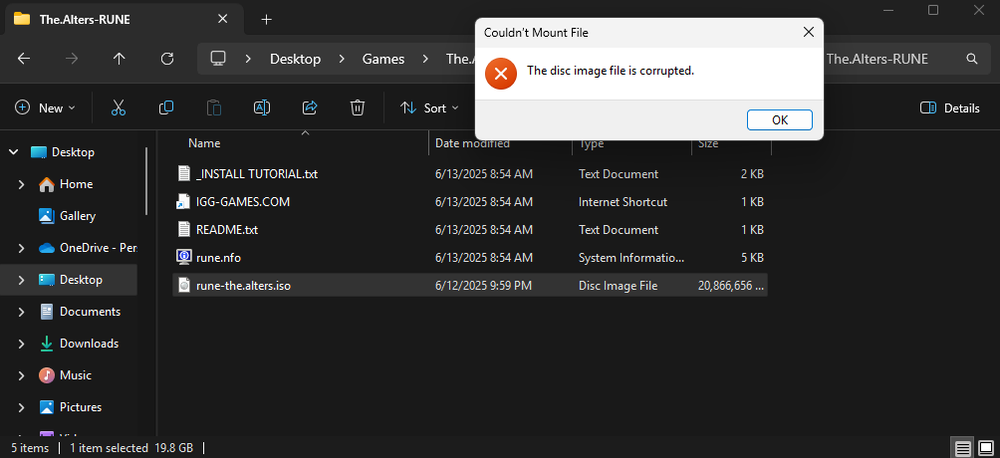Click the _INSTALL TUTORIAL.txt document icon
The image size is (1000, 458).
coord(184,174)
